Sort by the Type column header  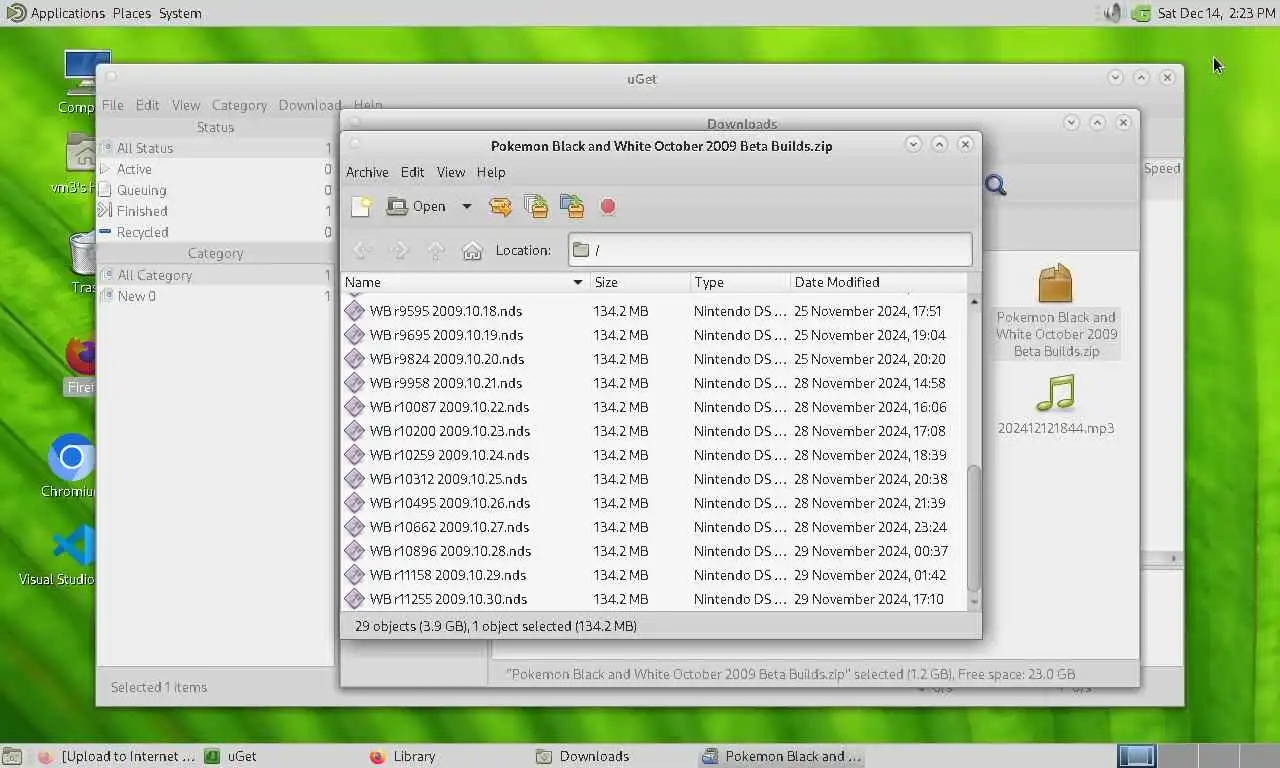coord(740,282)
